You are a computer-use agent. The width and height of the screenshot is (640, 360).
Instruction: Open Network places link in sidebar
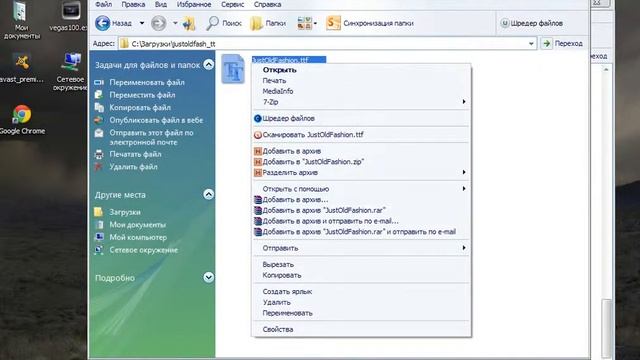[143, 250]
